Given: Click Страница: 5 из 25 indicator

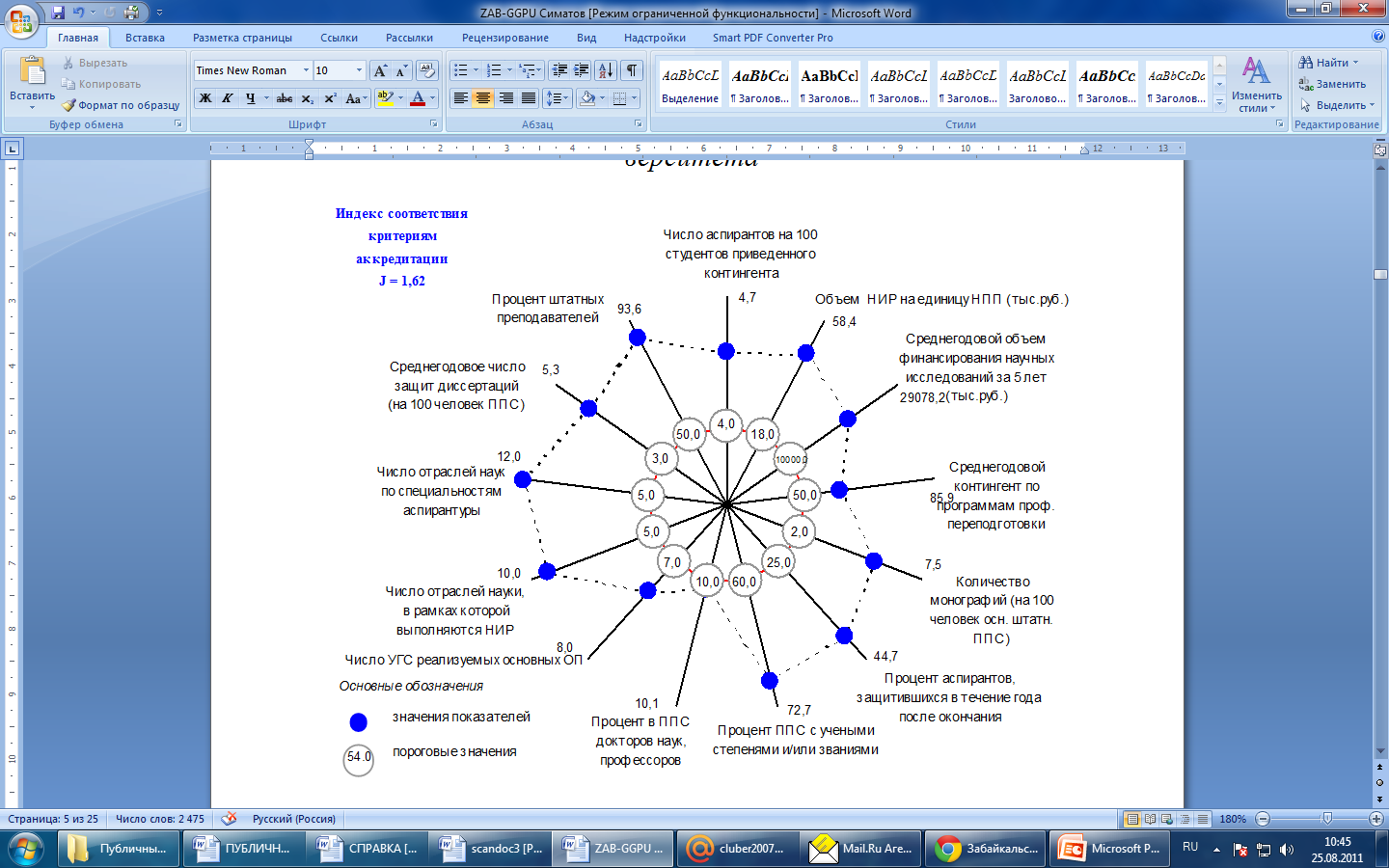Looking at the screenshot, I should coord(53,819).
